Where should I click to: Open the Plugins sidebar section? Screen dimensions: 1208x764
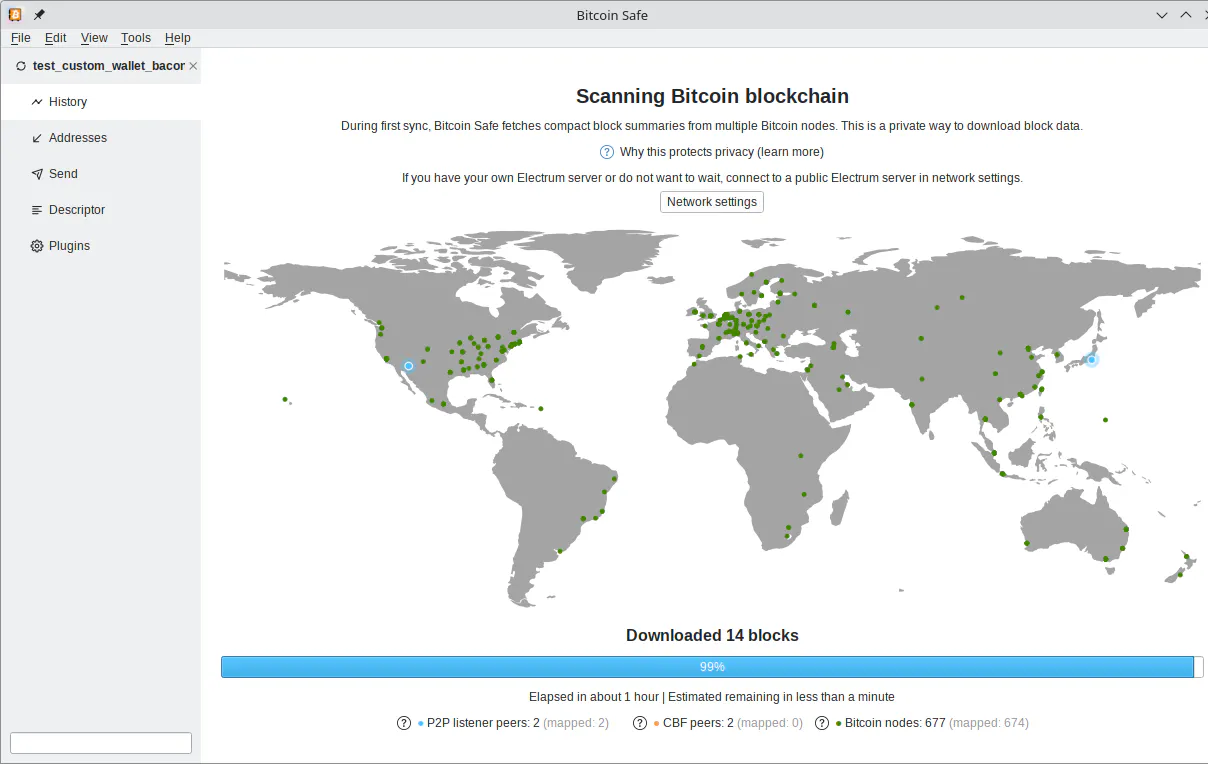tap(101, 246)
